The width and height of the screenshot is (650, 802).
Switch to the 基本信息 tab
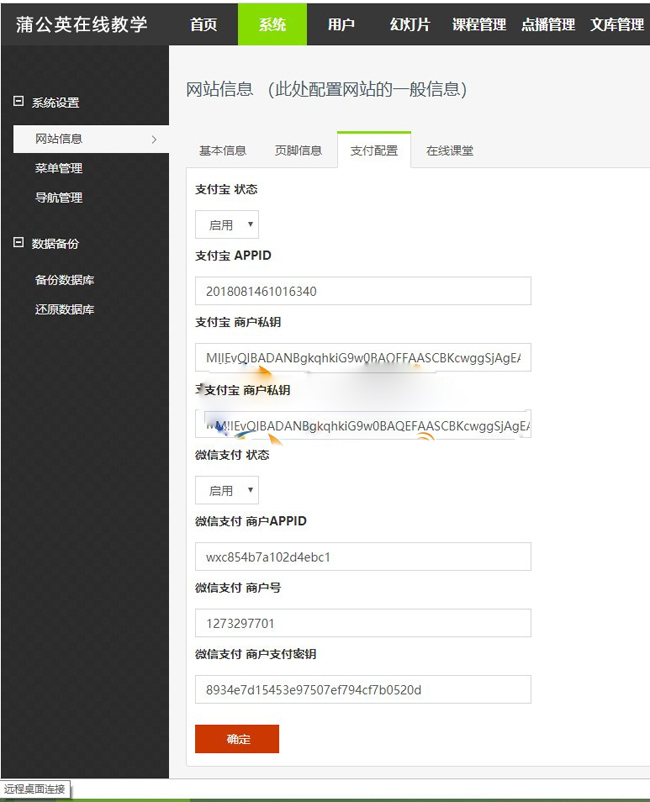click(x=222, y=151)
